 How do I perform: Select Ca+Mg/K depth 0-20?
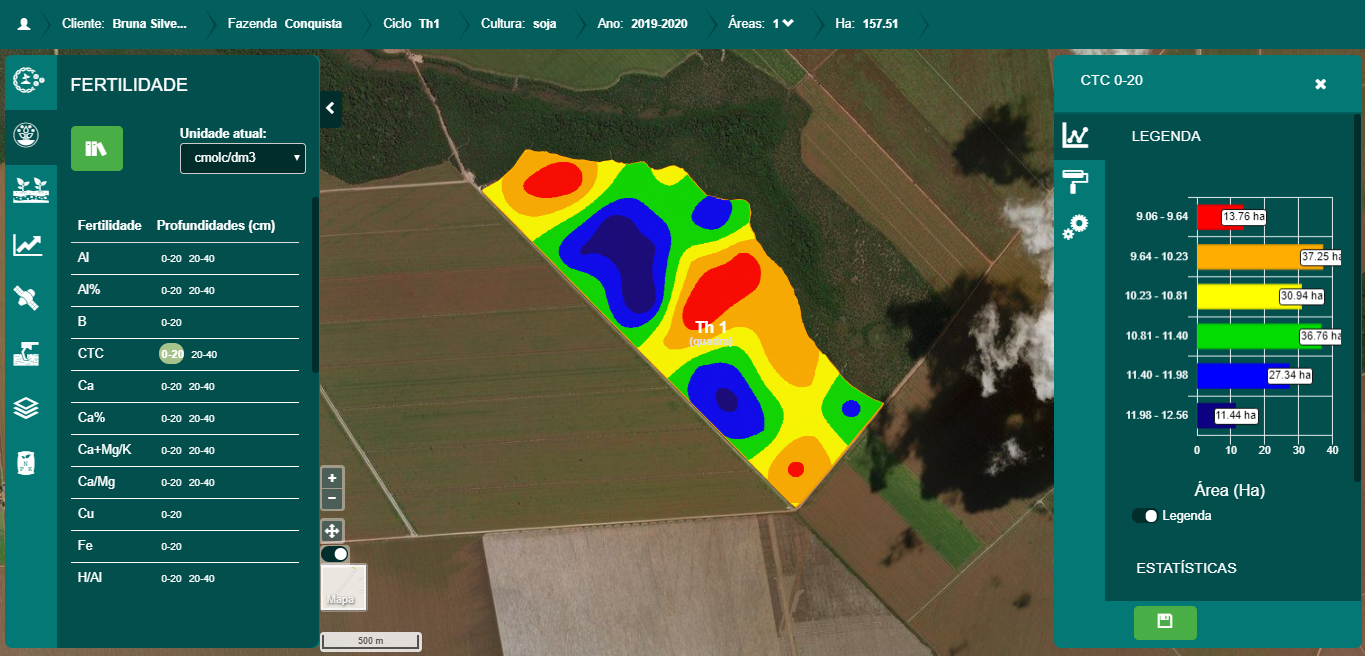tap(171, 451)
